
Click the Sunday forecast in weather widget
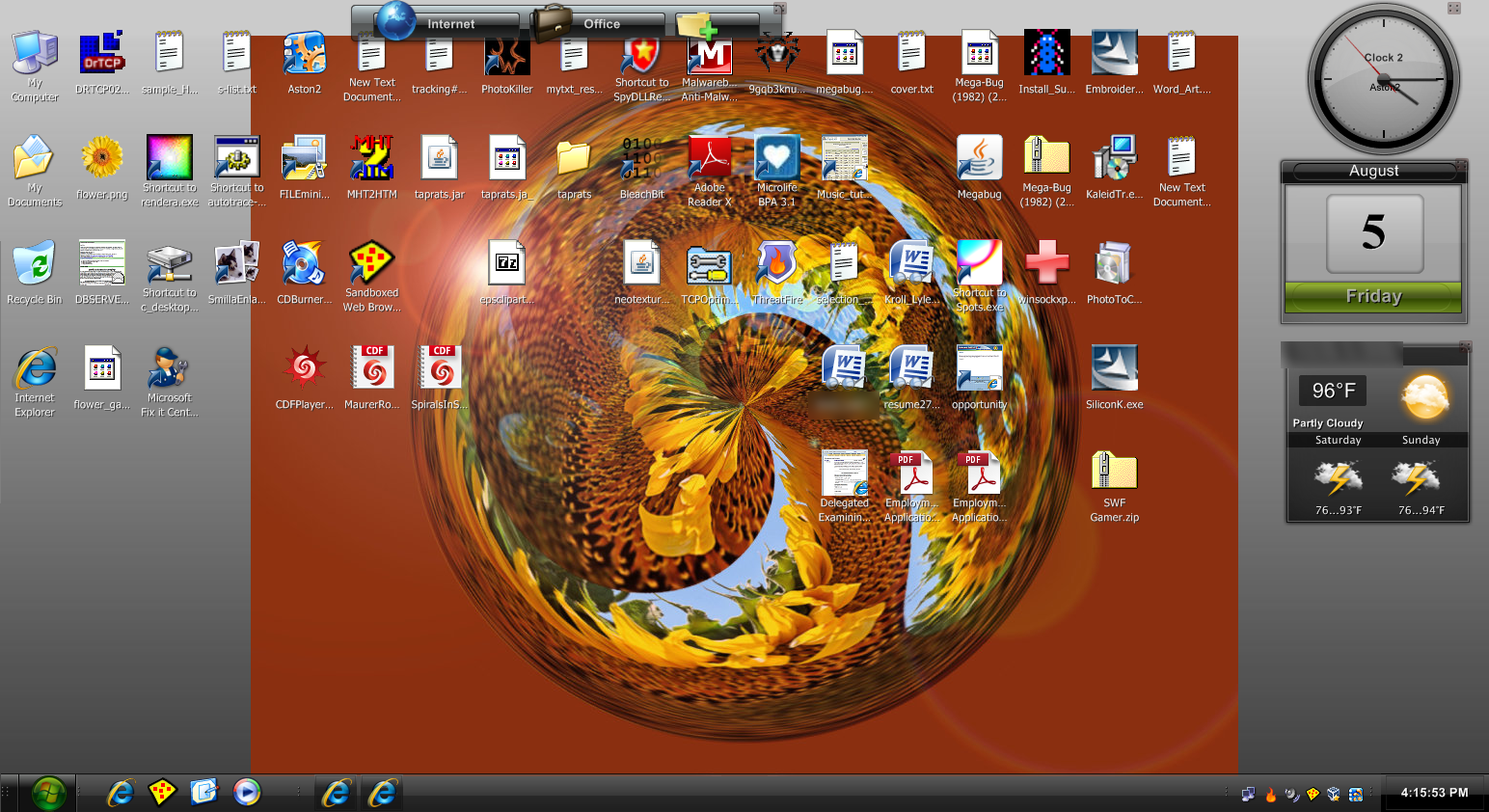click(1421, 476)
